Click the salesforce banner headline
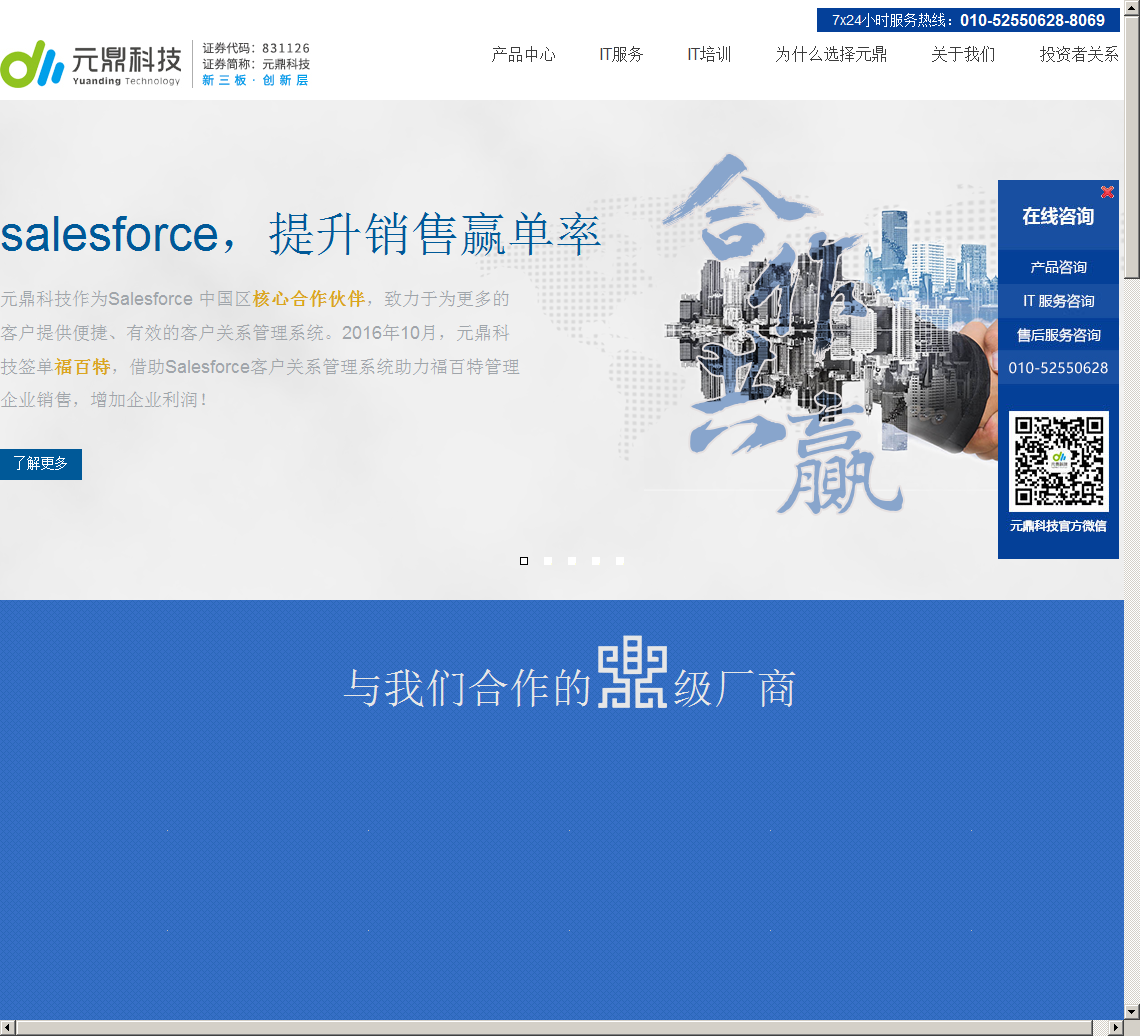 [x=300, y=234]
